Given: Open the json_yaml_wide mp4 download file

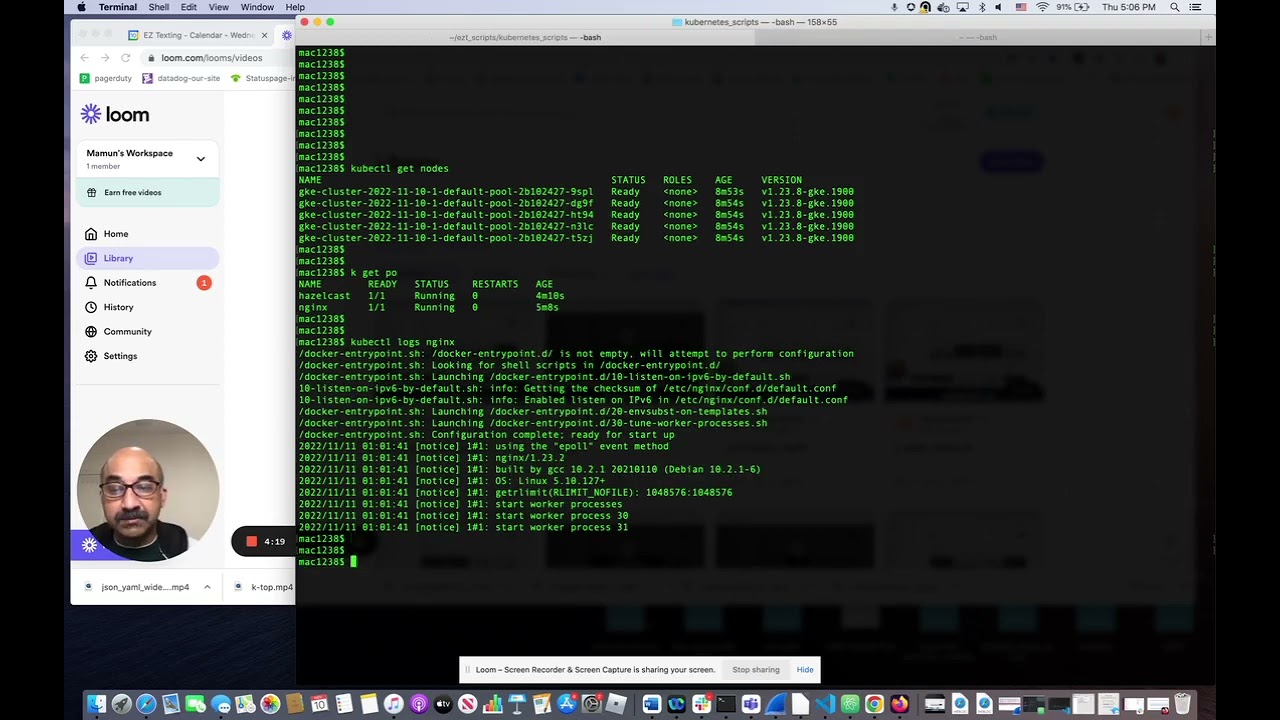Looking at the screenshot, I should point(138,587).
